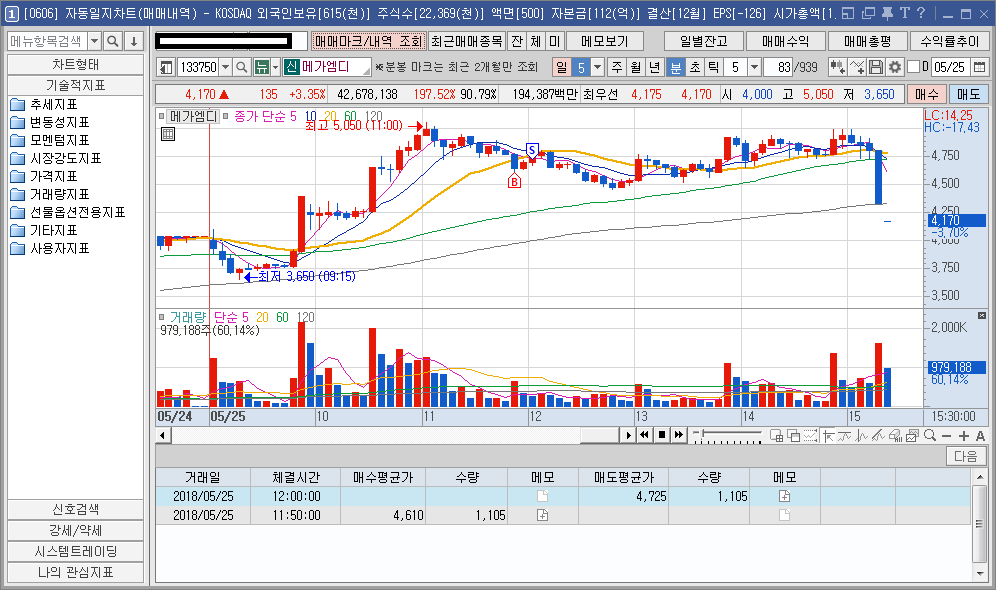Search menu items with magnifier icon
This screenshot has width=996, height=590.
[112, 41]
